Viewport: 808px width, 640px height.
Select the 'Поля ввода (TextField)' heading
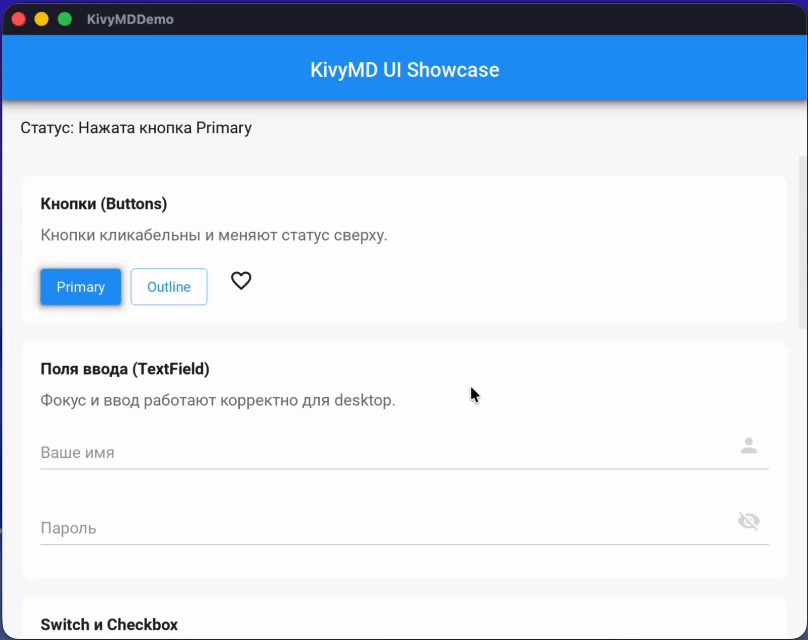tap(125, 369)
